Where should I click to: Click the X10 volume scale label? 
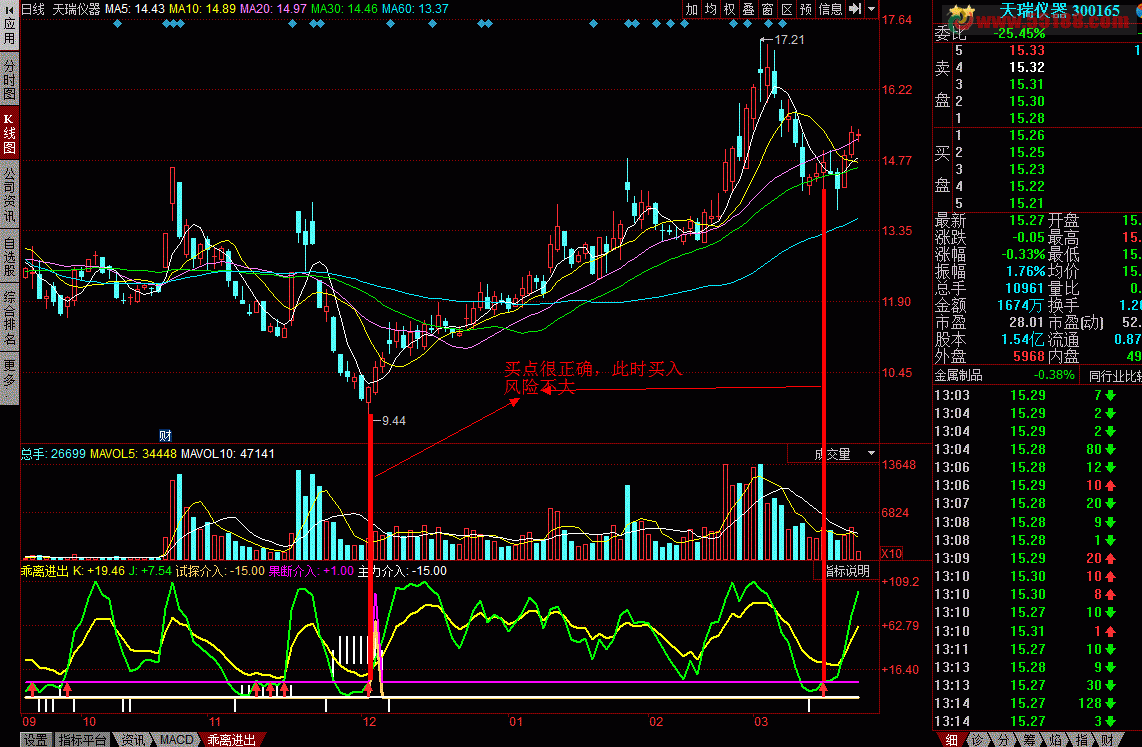coord(891,553)
